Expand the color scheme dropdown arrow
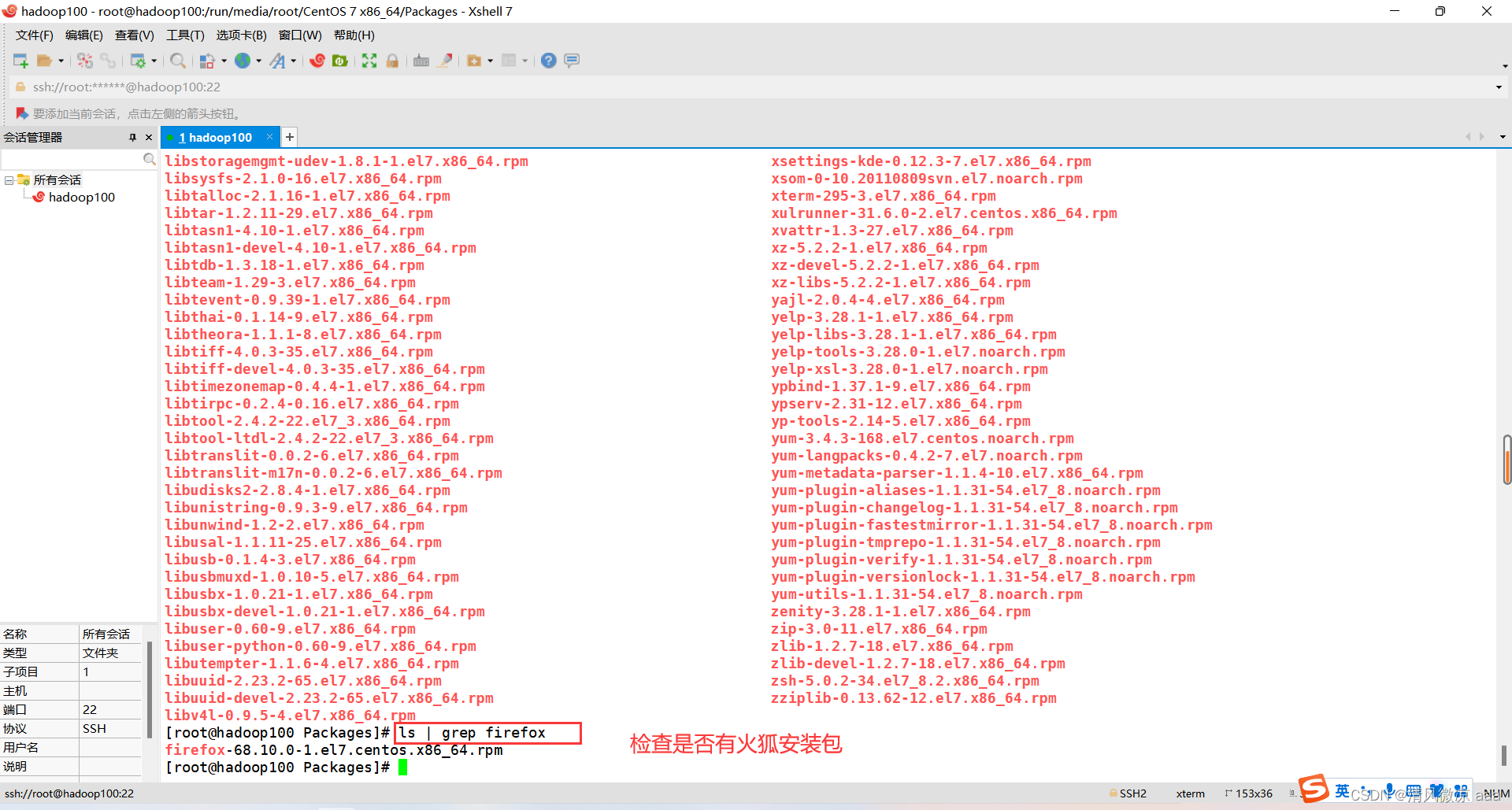Screen dimensions: 1512x810 (x=224, y=61)
